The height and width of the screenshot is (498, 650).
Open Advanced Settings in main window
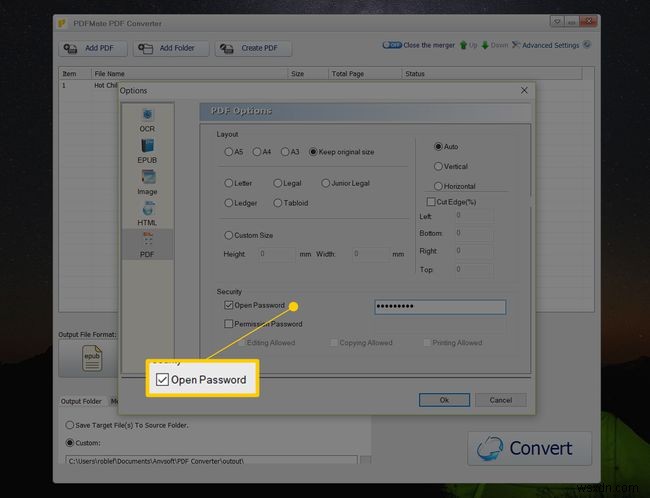[x=546, y=45]
